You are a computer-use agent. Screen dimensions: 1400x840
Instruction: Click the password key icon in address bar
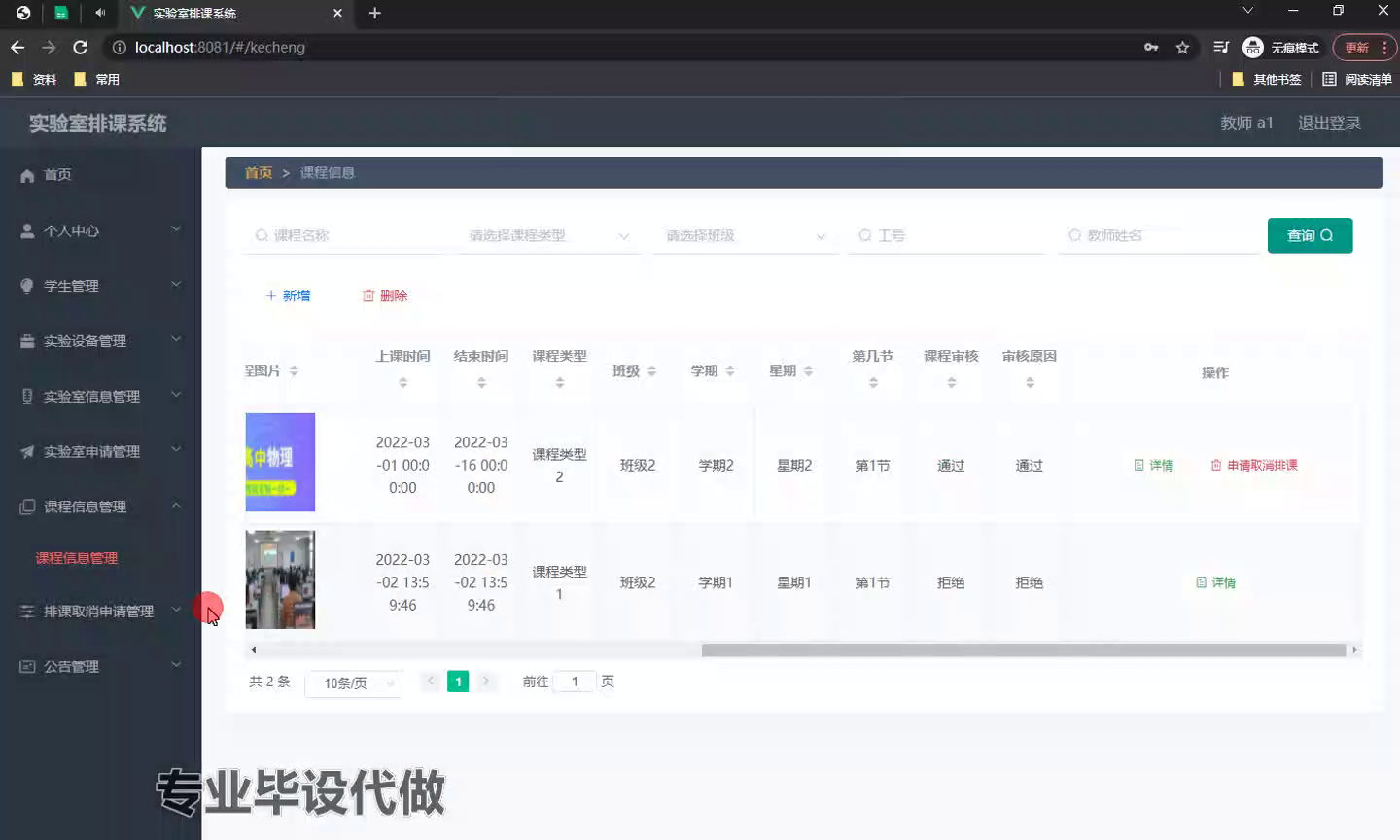pyautogui.click(x=1151, y=47)
